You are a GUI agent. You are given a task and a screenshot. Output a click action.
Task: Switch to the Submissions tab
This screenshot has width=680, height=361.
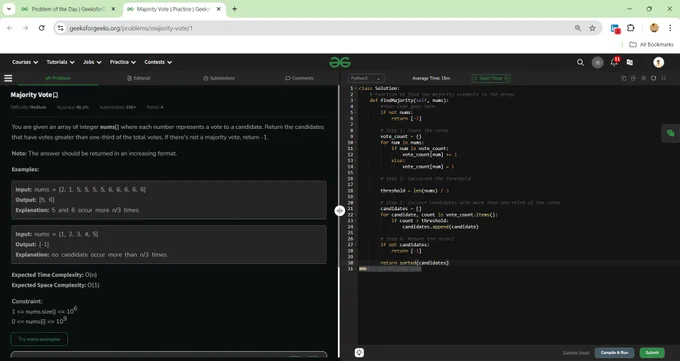point(219,78)
